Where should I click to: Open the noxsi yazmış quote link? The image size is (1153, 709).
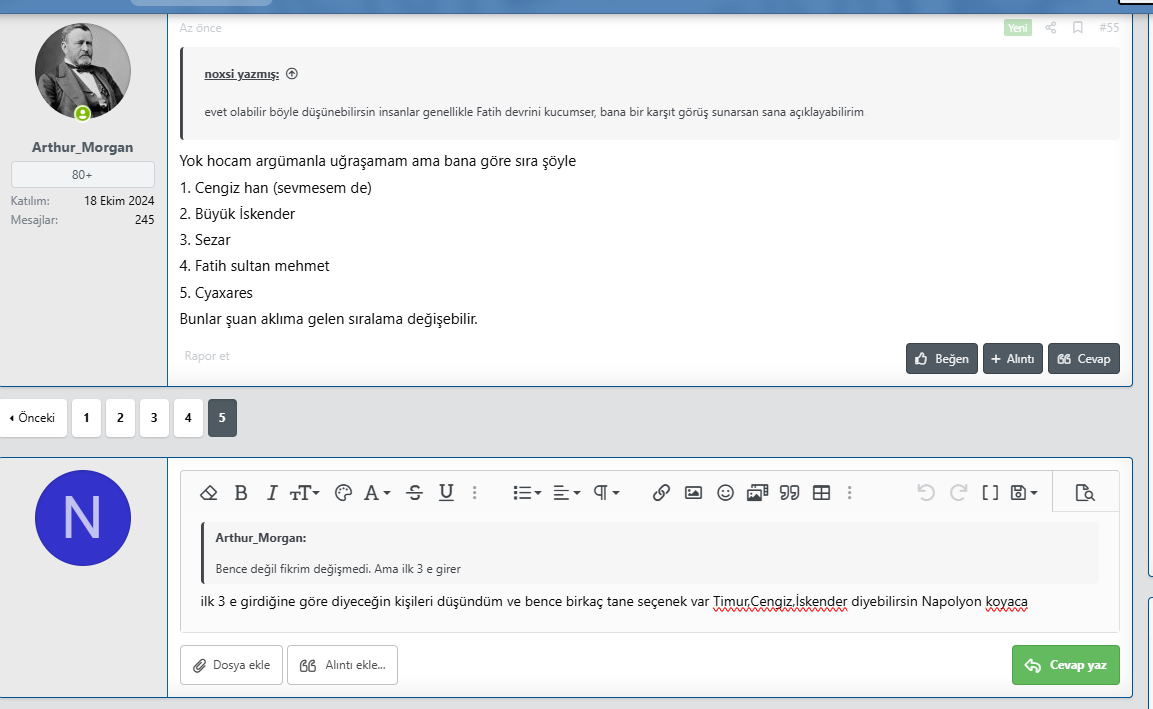241,74
